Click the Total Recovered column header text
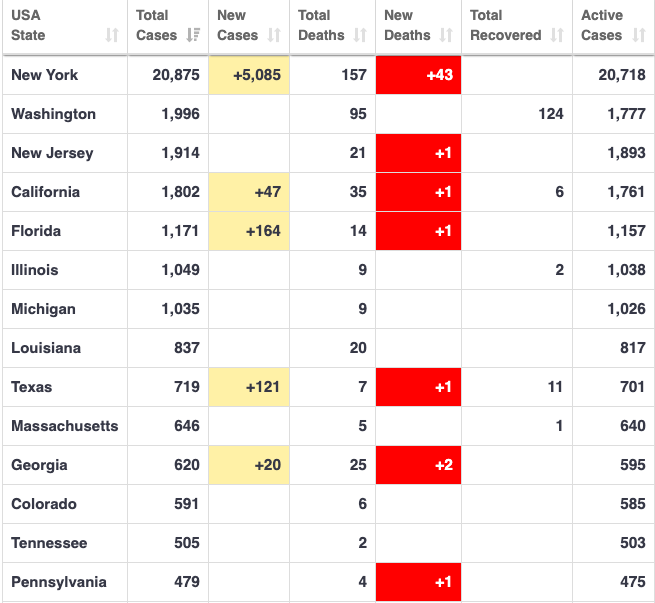 point(505,25)
